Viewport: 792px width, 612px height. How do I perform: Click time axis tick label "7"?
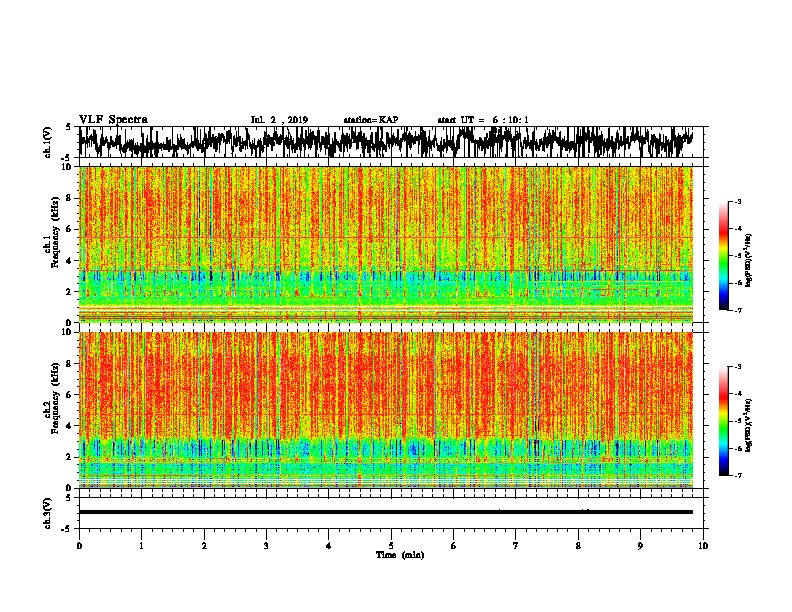516,545
